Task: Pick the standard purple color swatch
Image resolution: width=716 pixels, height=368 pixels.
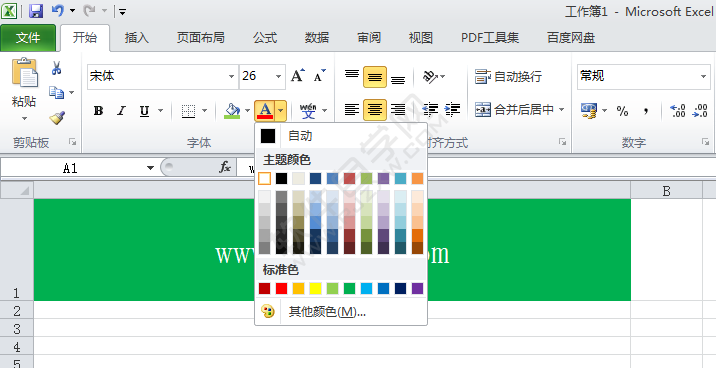Action: coord(417,289)
